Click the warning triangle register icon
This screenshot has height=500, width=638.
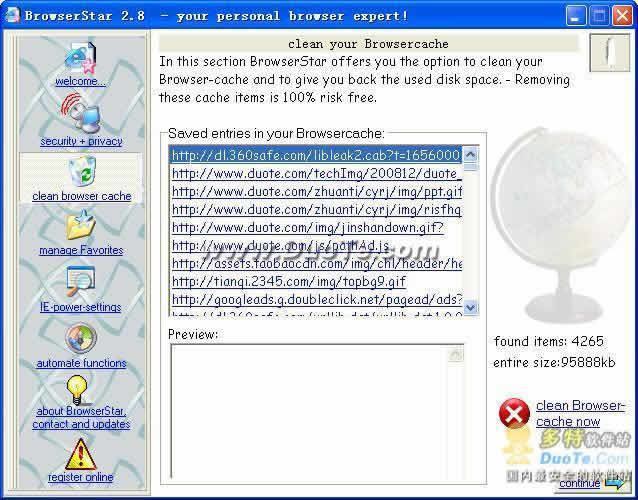pyautogui.click(x=81, y=454)
